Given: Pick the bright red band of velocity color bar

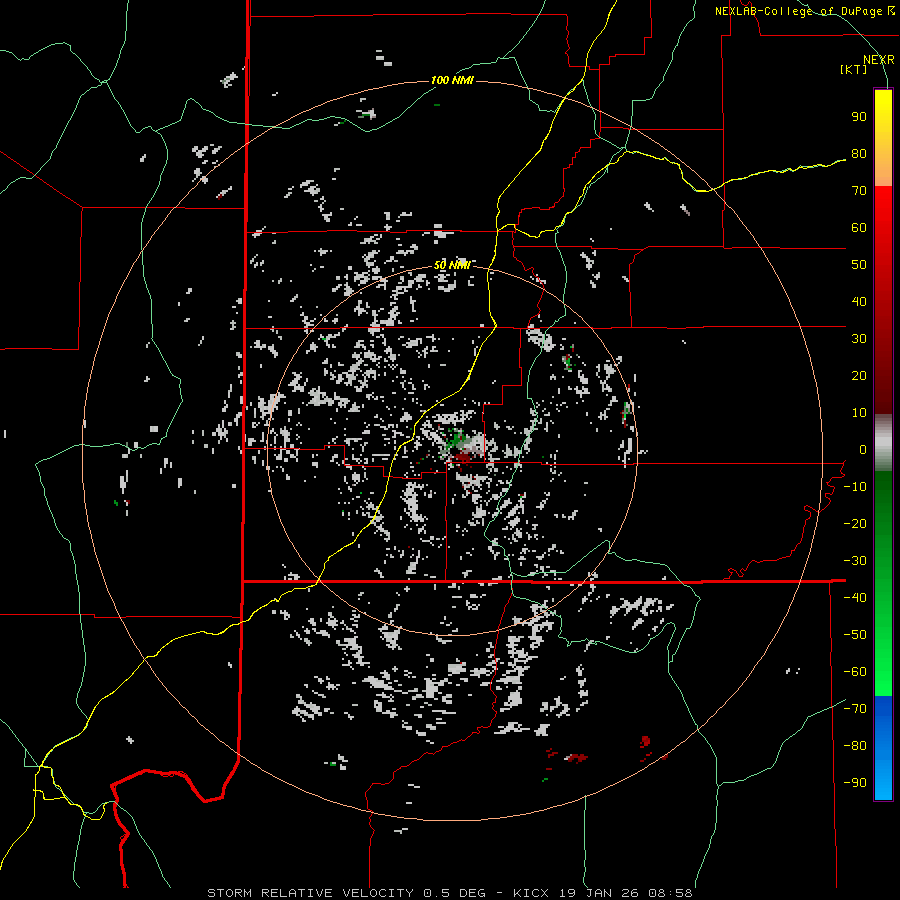Looking at the screenshot, I should coord(883,241).
